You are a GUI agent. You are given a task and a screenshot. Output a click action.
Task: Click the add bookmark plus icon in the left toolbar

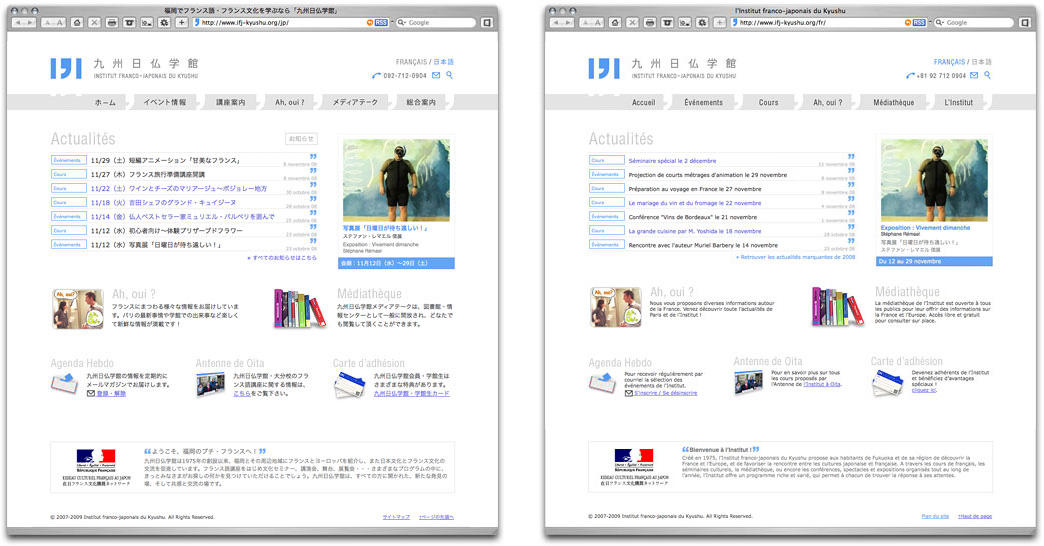(181, 22)
